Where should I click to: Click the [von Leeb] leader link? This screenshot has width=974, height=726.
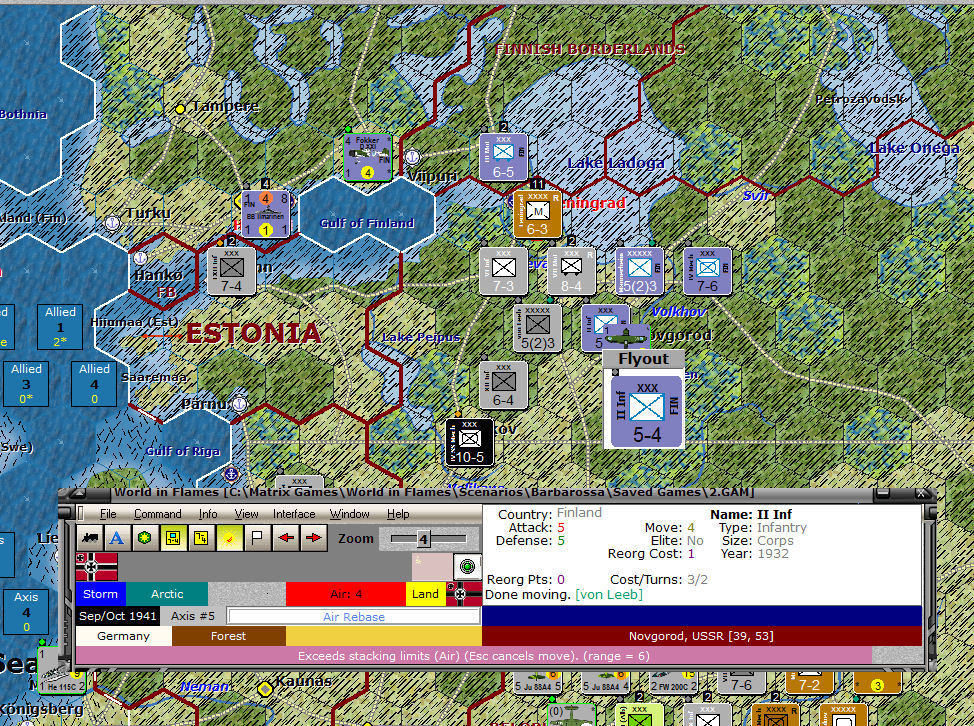tap(609, 594)
